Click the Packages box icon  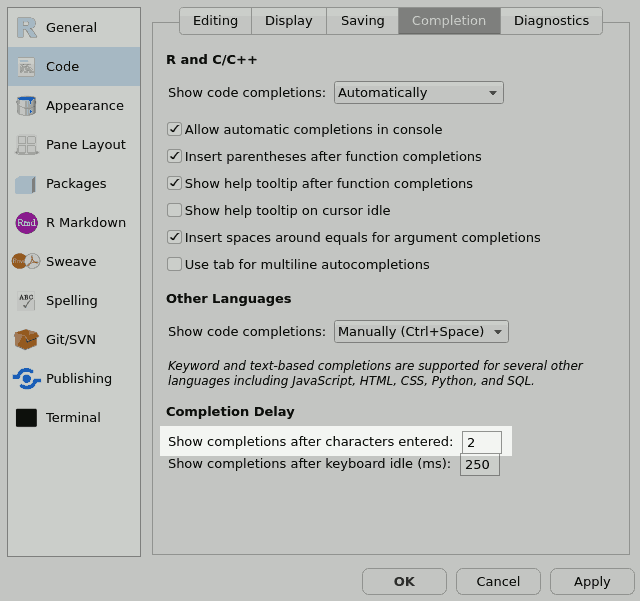pos(26,184)
